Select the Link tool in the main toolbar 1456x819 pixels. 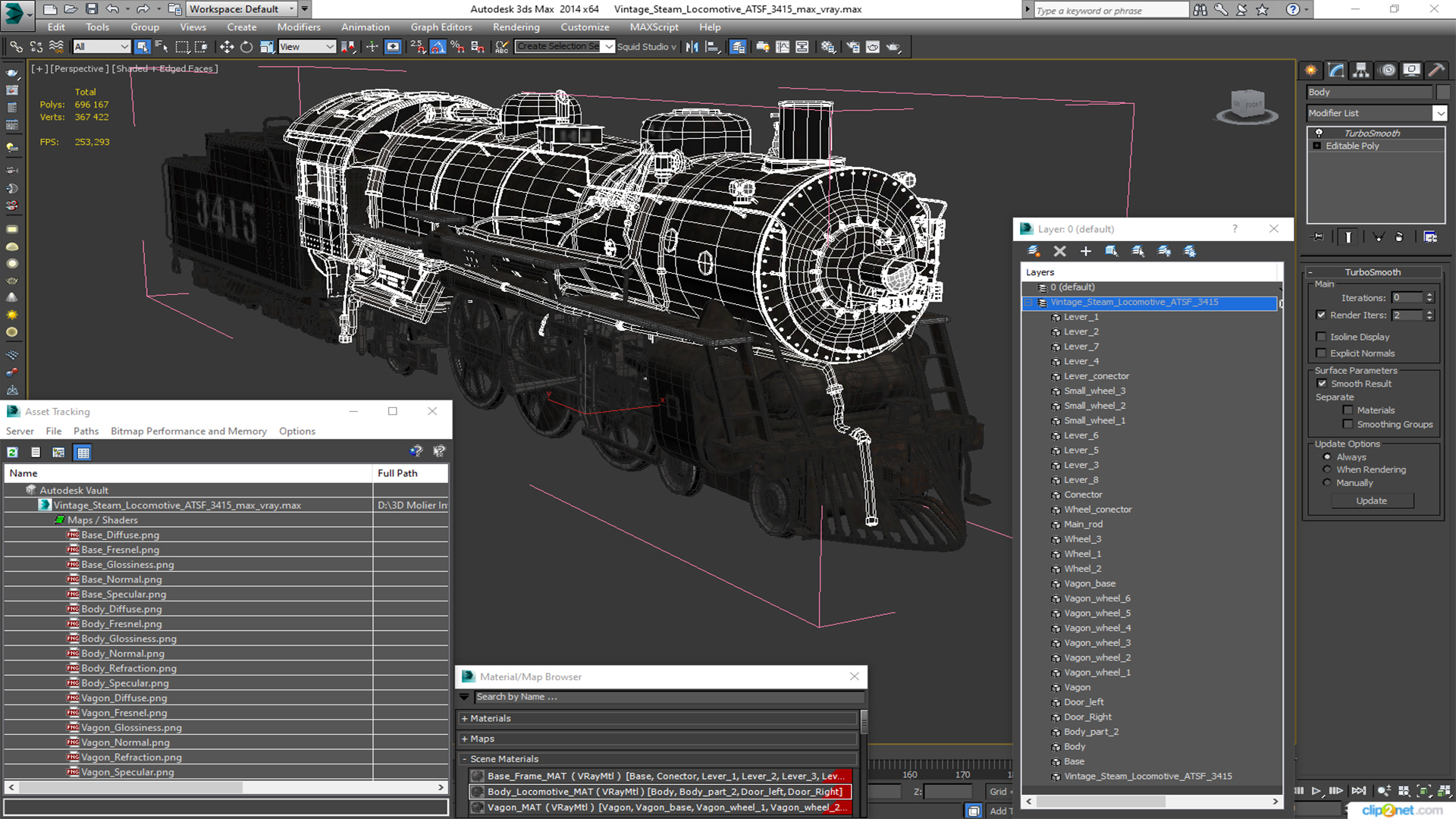[x=16, y=47]
